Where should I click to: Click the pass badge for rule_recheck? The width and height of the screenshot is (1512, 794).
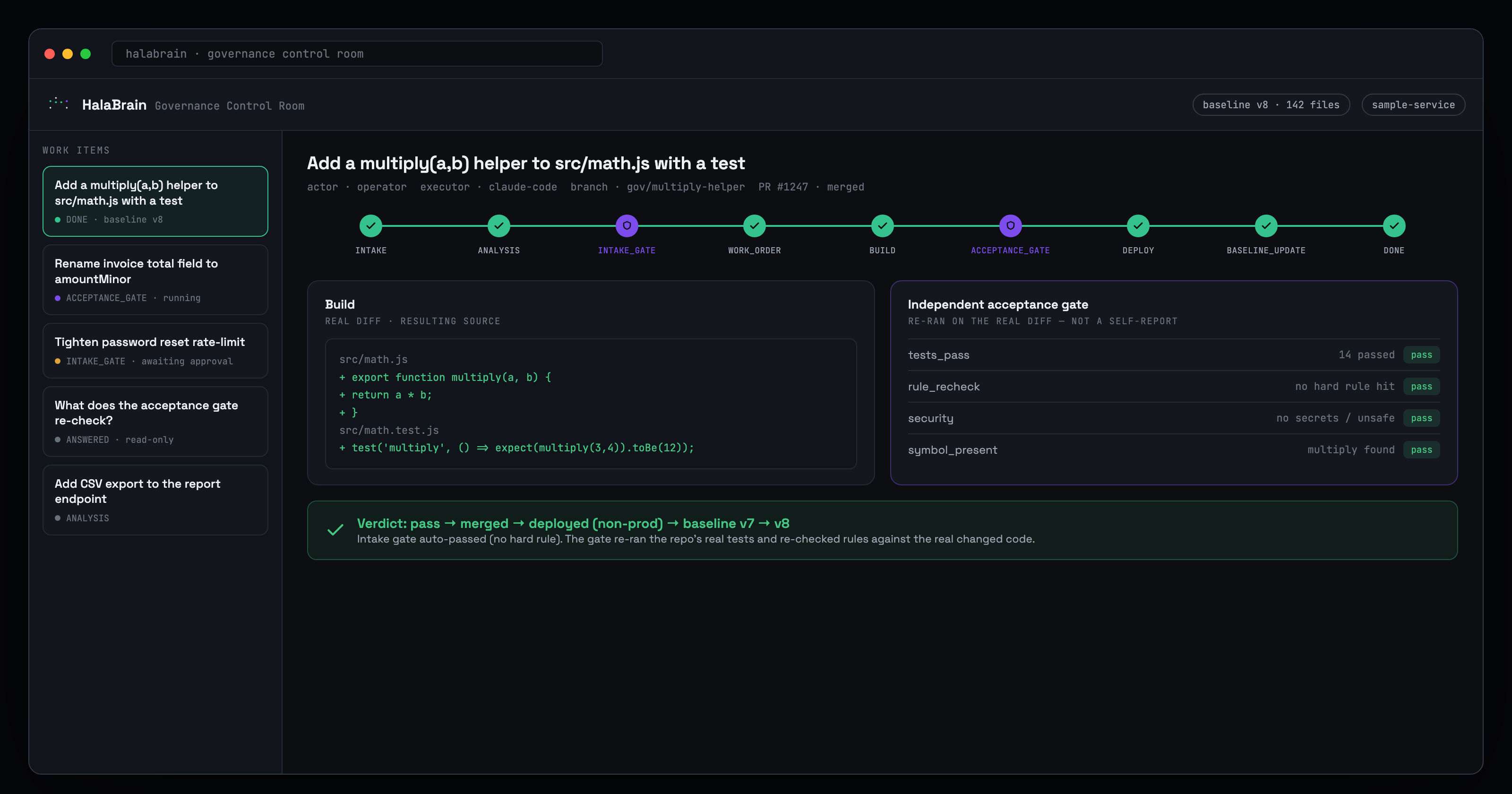[1421, 387]
